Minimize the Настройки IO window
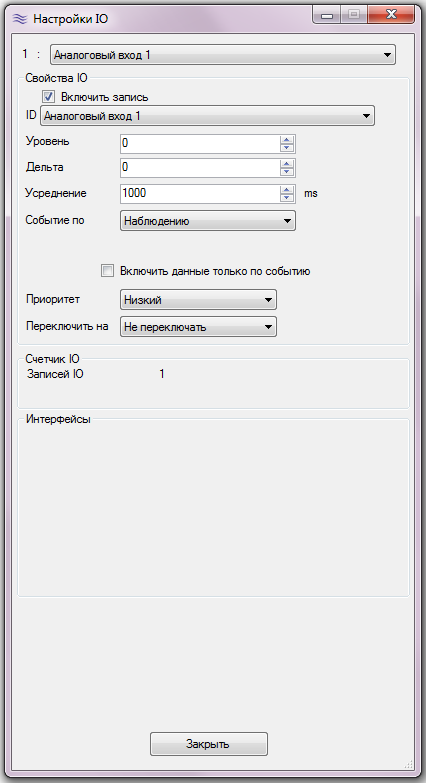The image size is (426, 783). point(328,15)
